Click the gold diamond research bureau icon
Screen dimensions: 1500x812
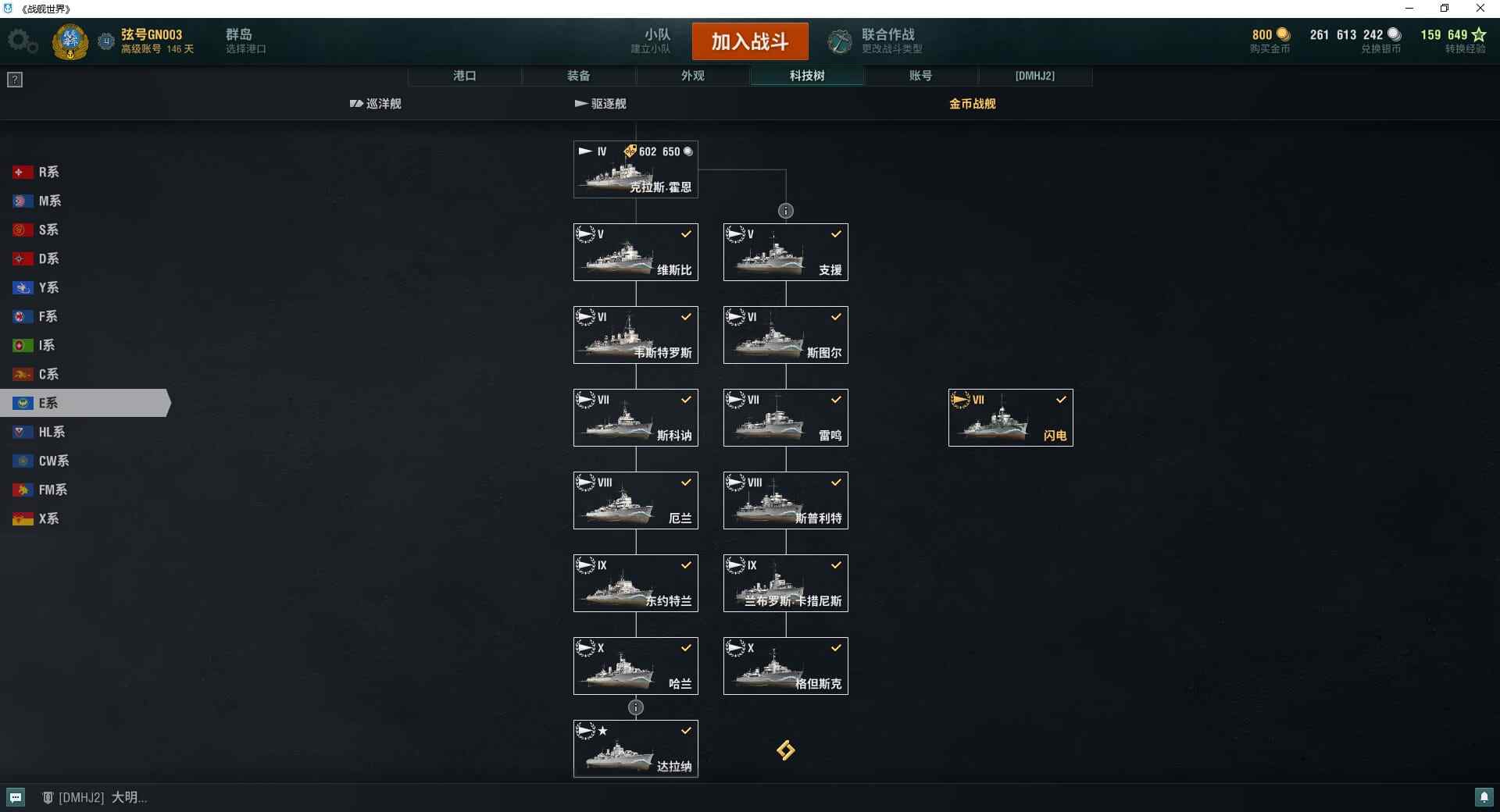[786, 750]
